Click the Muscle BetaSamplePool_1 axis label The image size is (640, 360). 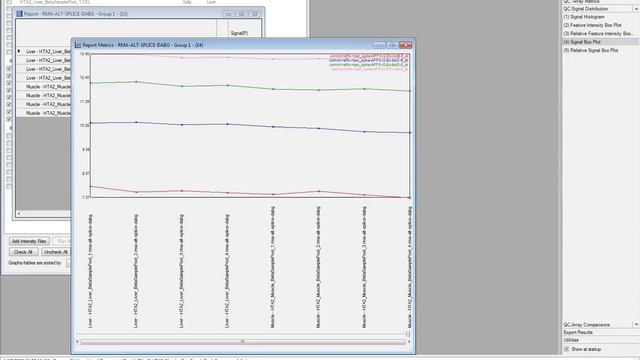pos(273,267)
